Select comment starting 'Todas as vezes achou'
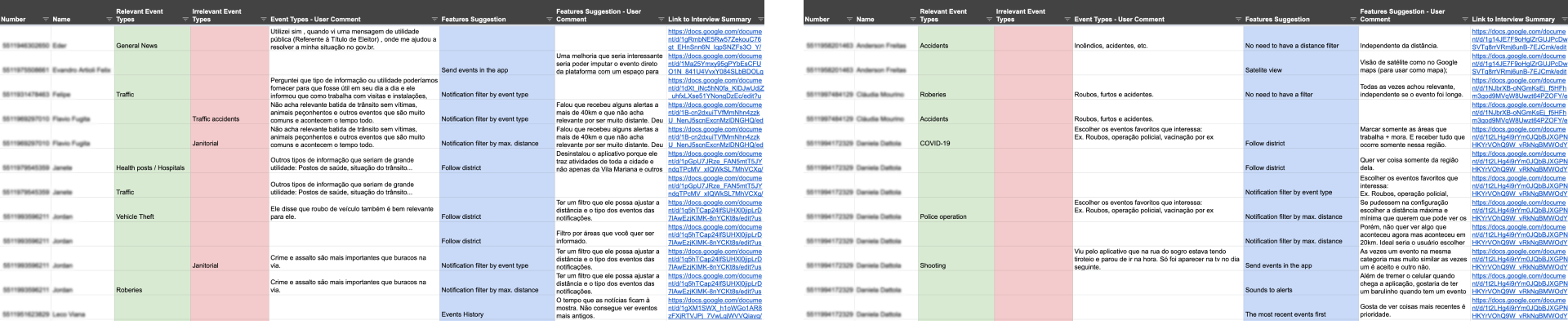Screen dimensions: 1568x321 [x=1414, y=87]
